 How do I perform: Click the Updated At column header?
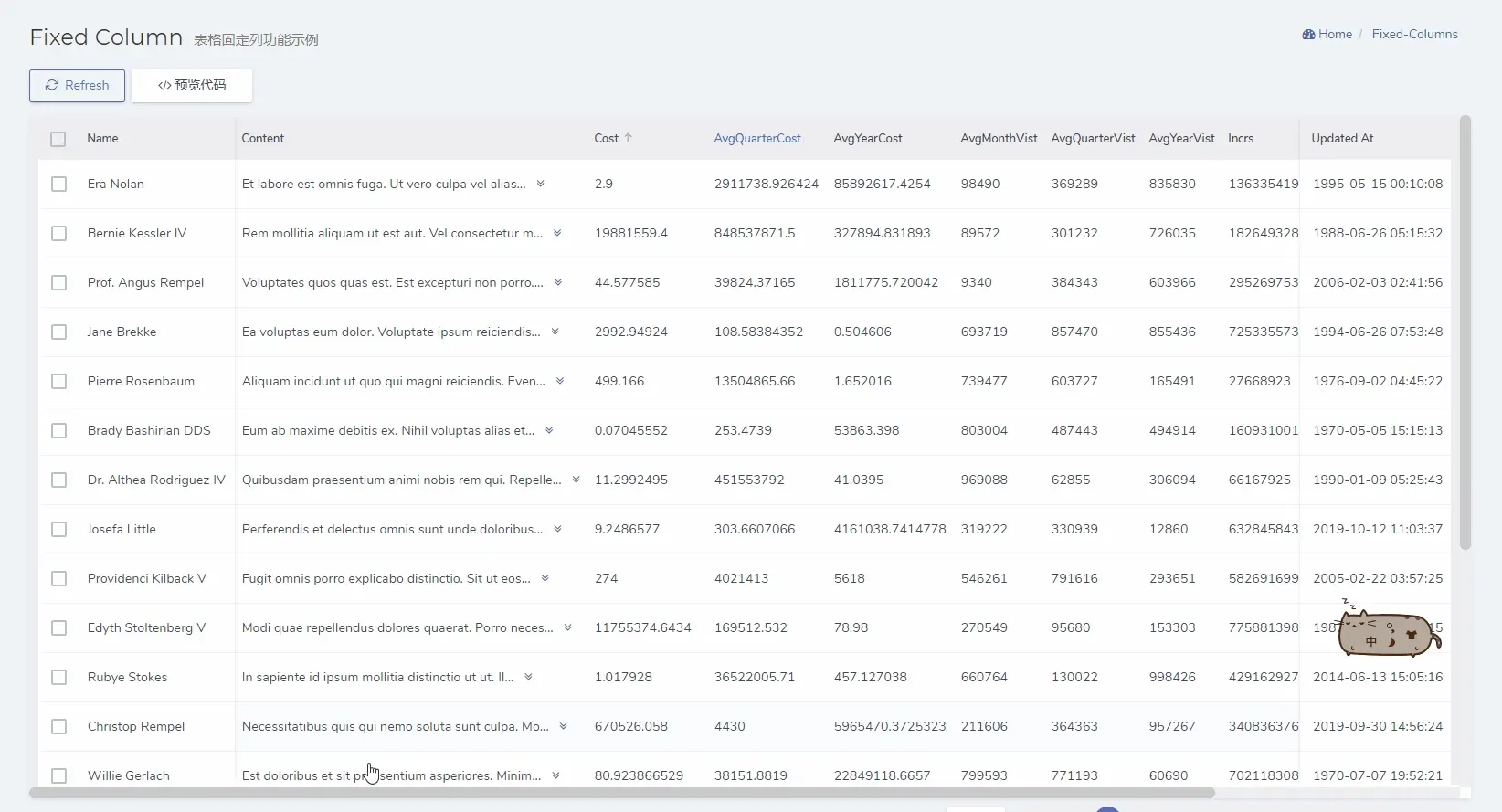(x=1342, y=139)
